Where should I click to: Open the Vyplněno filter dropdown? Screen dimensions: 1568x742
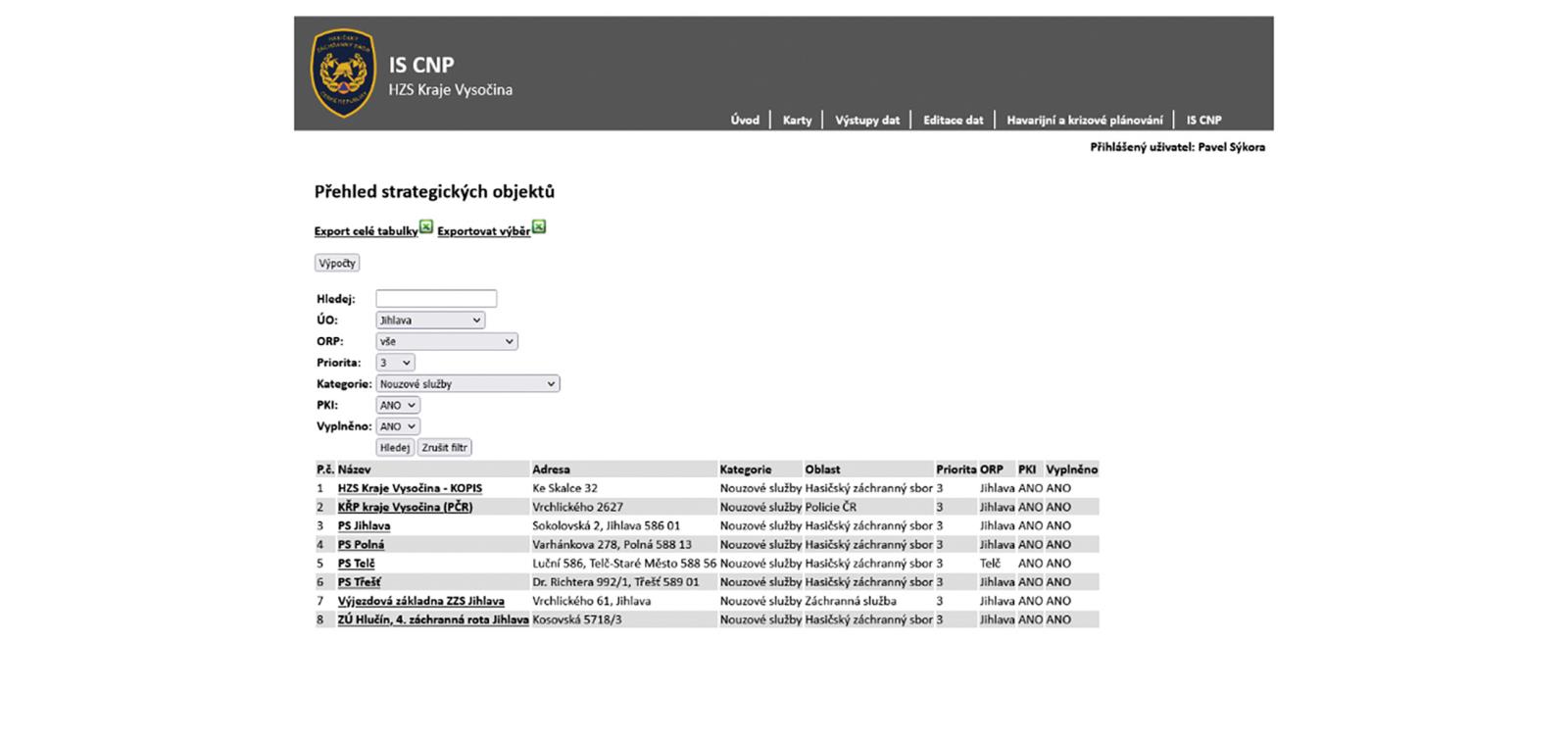click(x=398, y=427)
